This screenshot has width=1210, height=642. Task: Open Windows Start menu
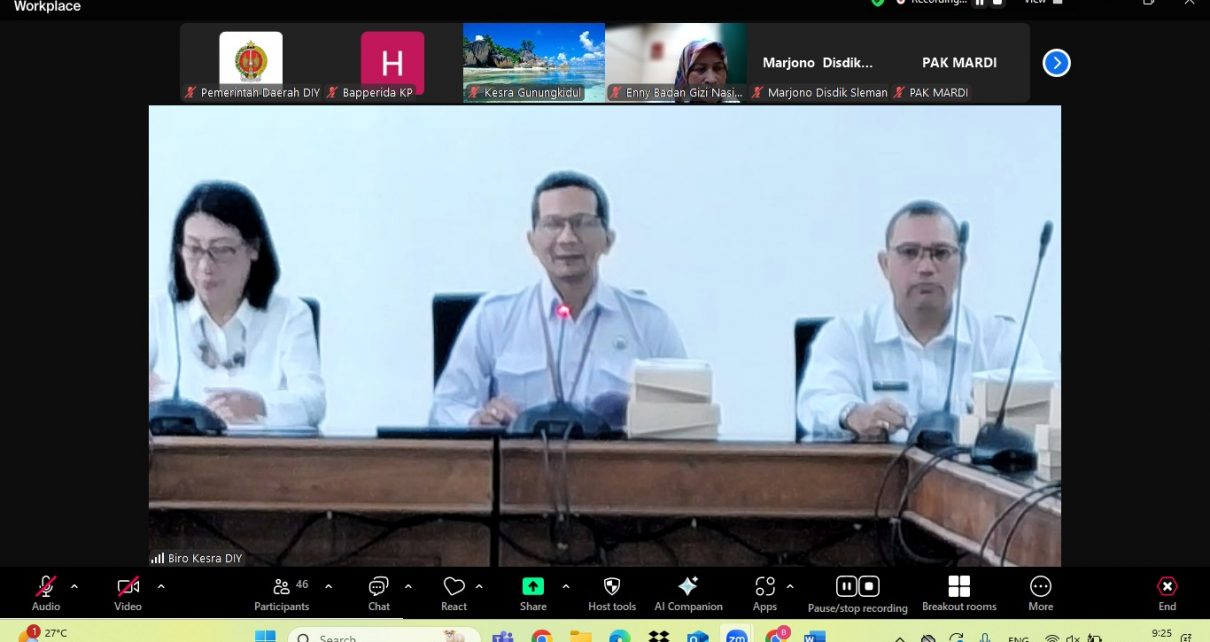coord(265,636)
